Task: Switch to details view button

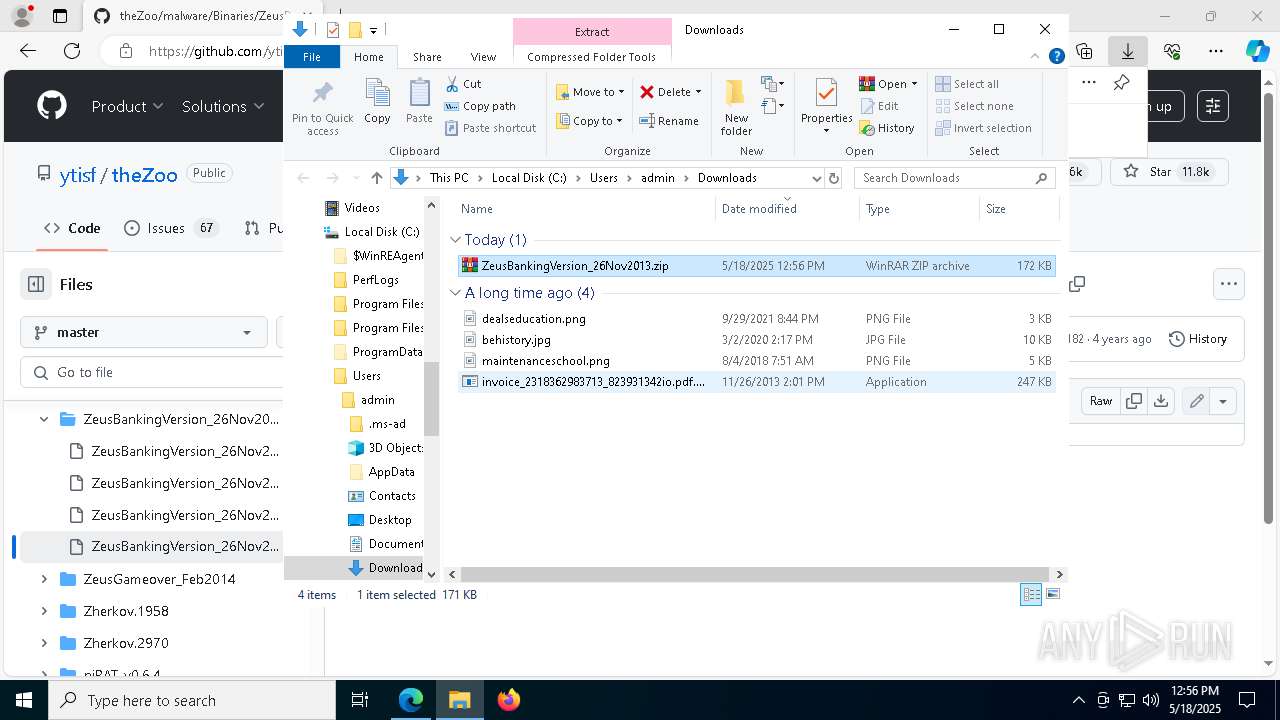Action: coord(1031,594)
